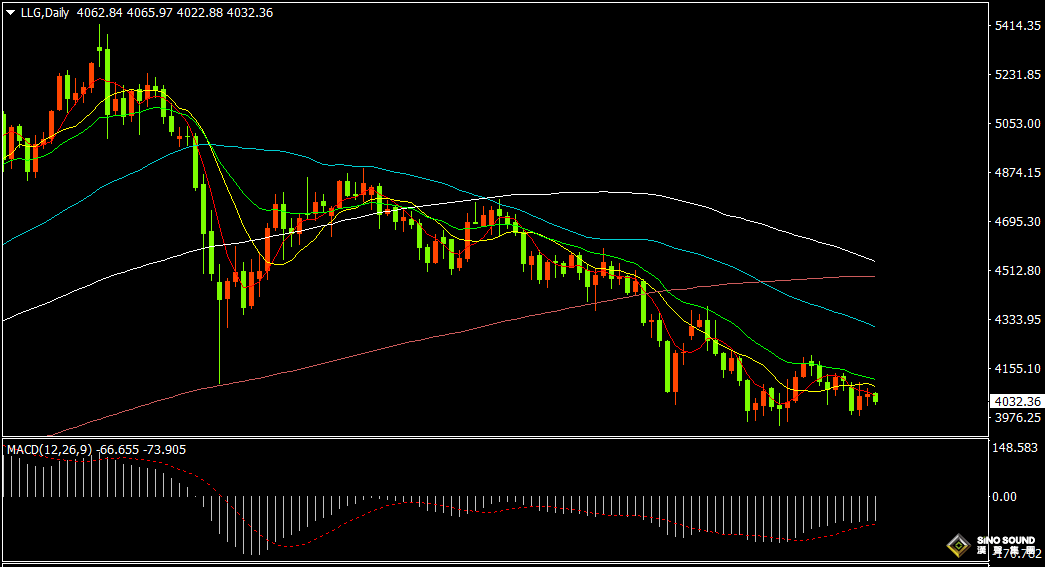Click the 5414.35 price axis label
The height and width of the screenshot is (567, 1045).
click(x=1017, y=25)
